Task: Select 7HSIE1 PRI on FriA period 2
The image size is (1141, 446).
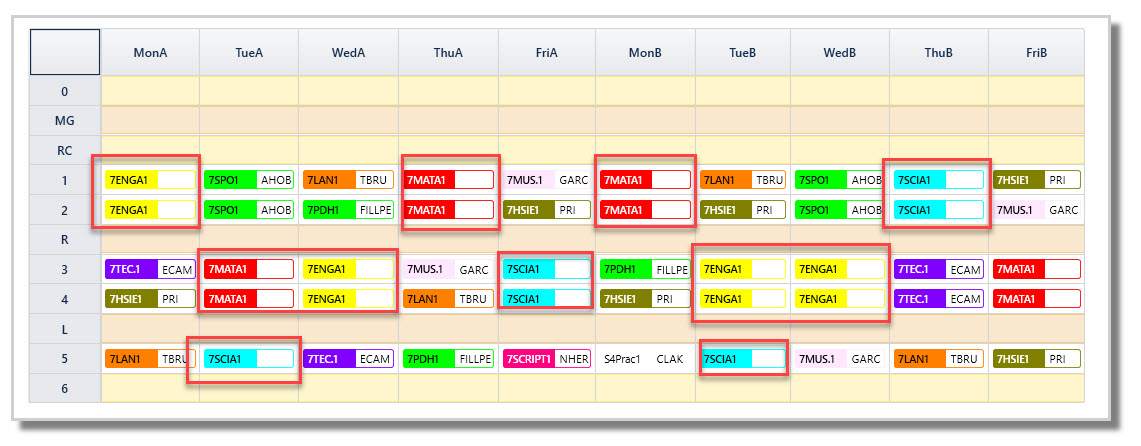Action: (x=546, y=210)
